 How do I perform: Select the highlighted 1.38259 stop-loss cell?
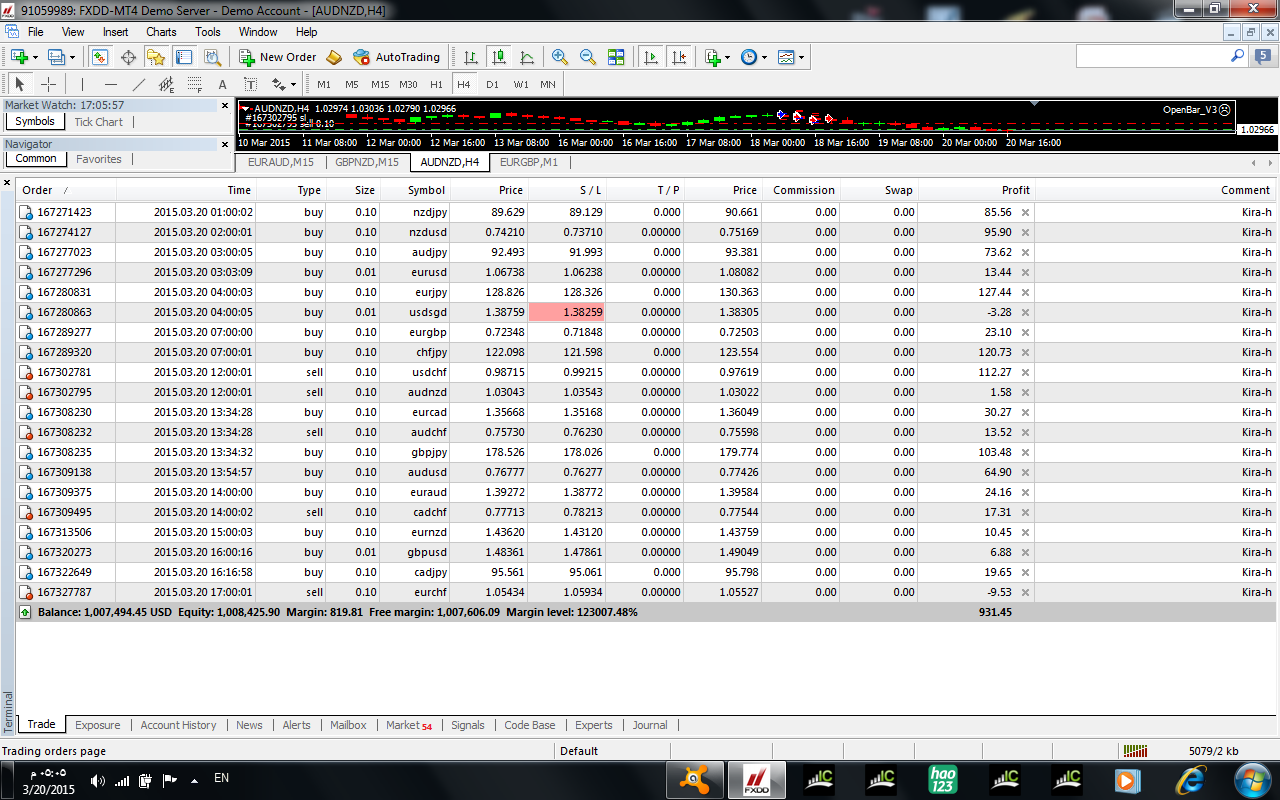tap(566, 312)
